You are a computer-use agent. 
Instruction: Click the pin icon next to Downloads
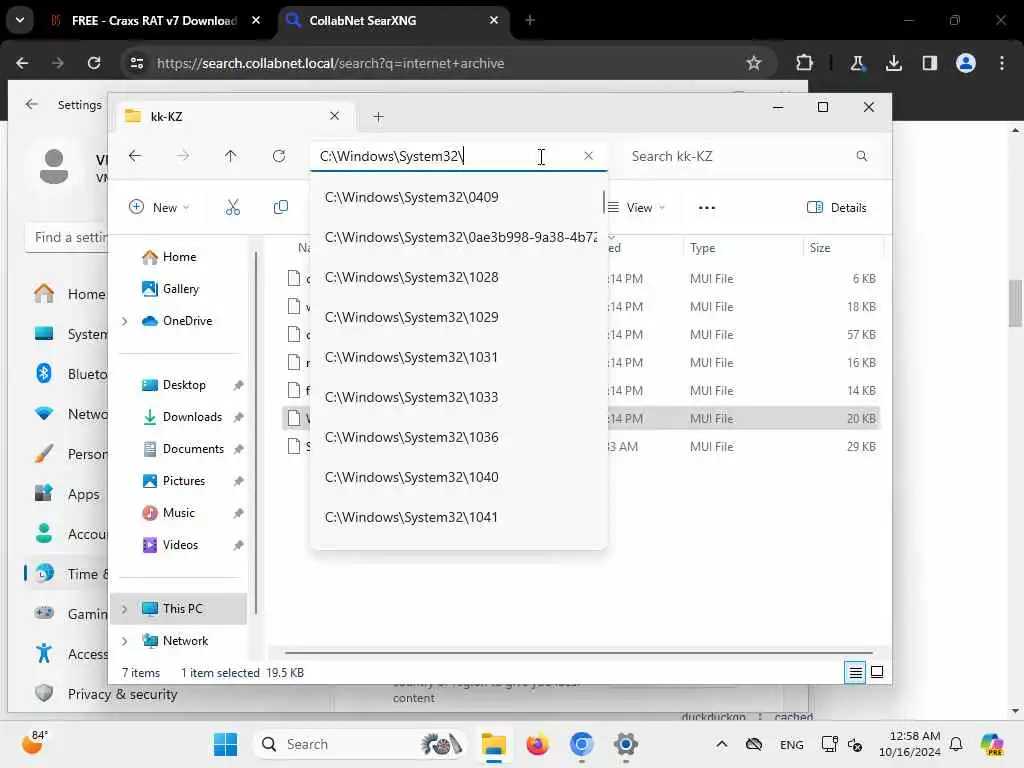(x=238, y=417)
